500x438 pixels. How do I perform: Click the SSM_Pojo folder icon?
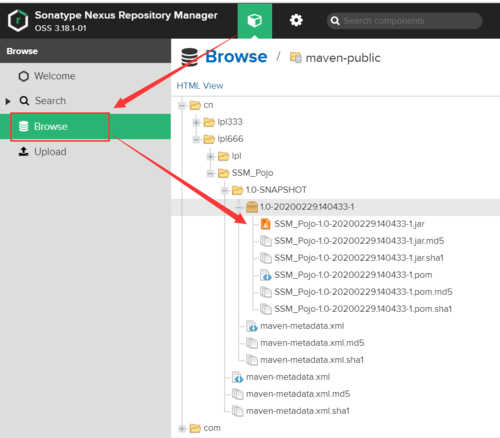223,173
